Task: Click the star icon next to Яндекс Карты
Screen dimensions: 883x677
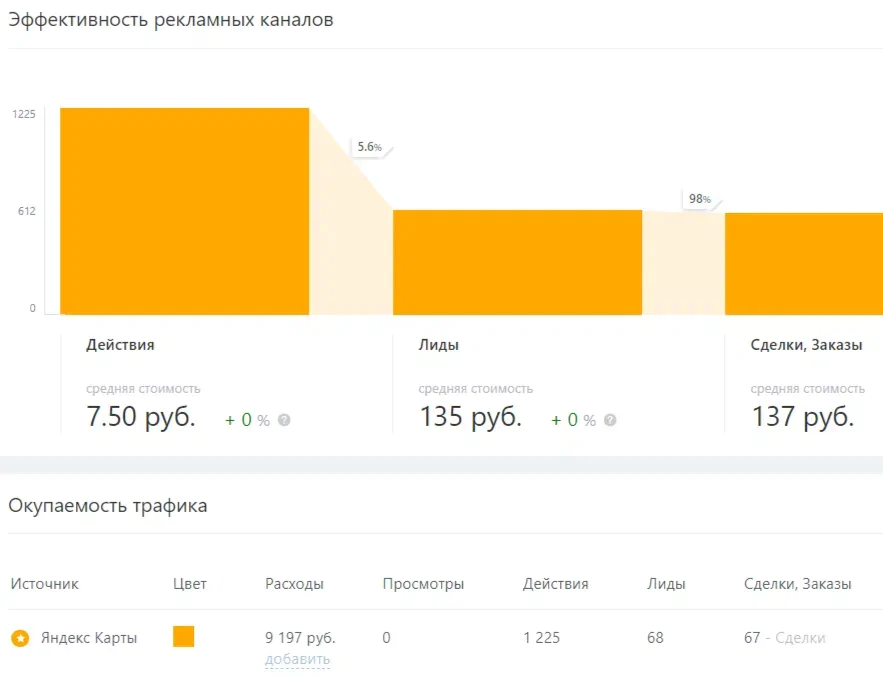Action: pos(20,638)
